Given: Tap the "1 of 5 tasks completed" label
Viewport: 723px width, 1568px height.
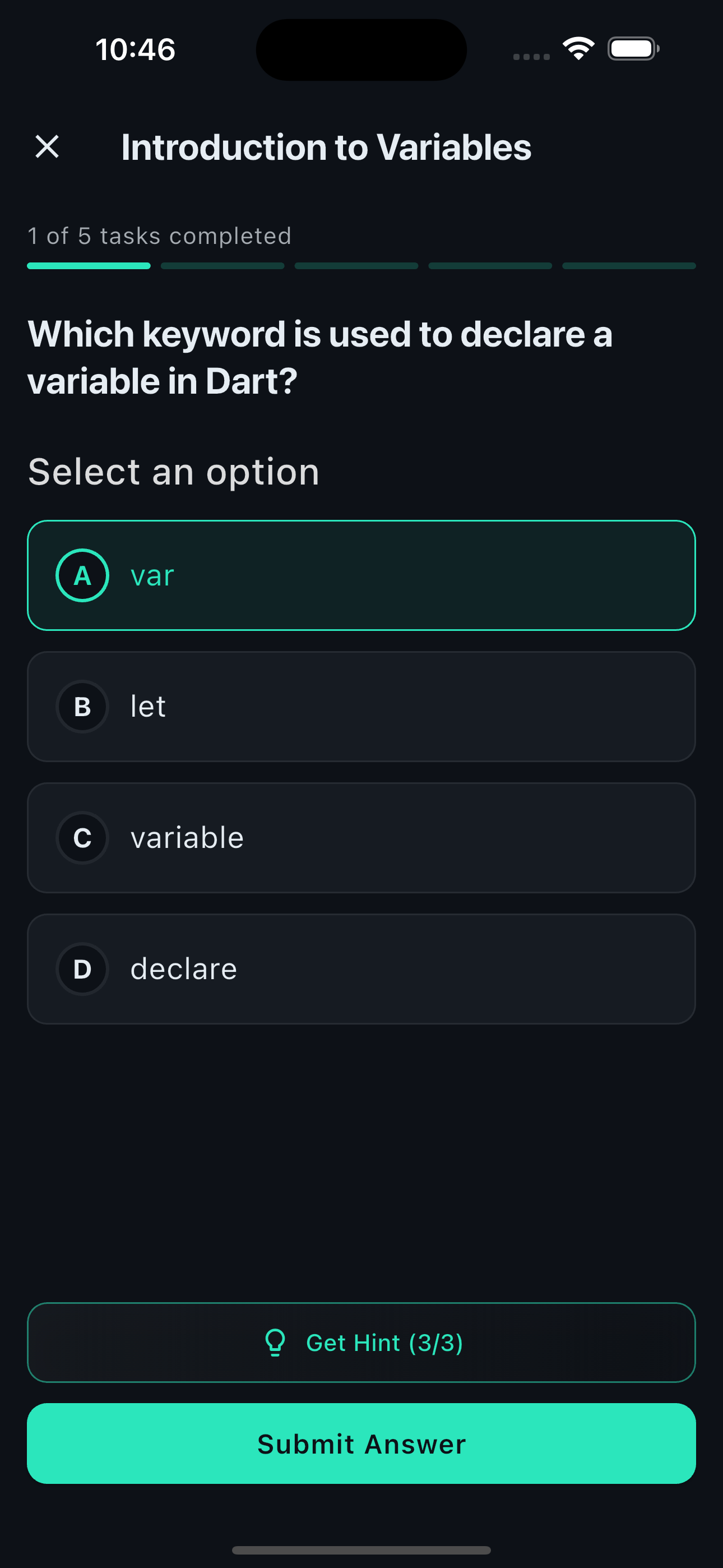Looking at the screenshot, I should coord(159,236).
